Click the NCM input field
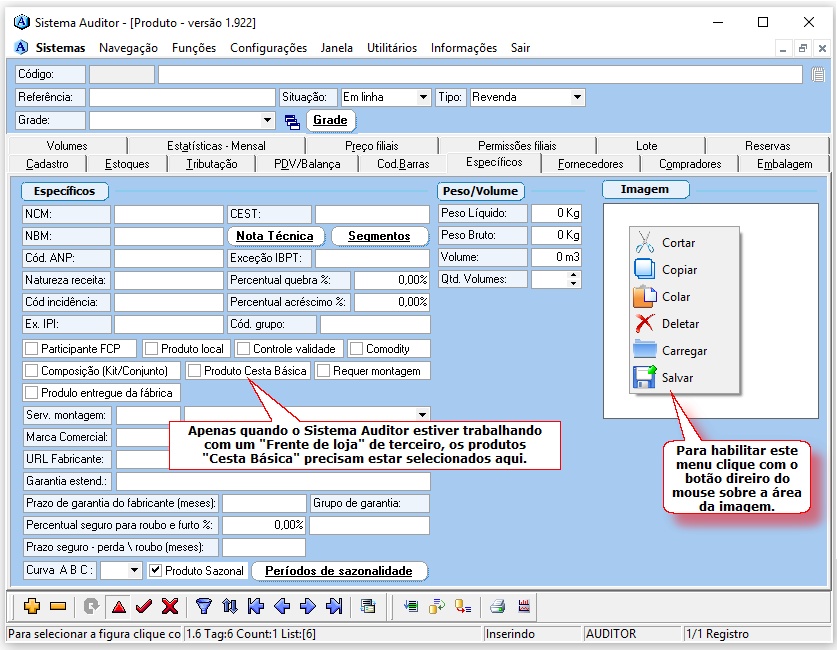837x650 pixels. click(168, 214)
